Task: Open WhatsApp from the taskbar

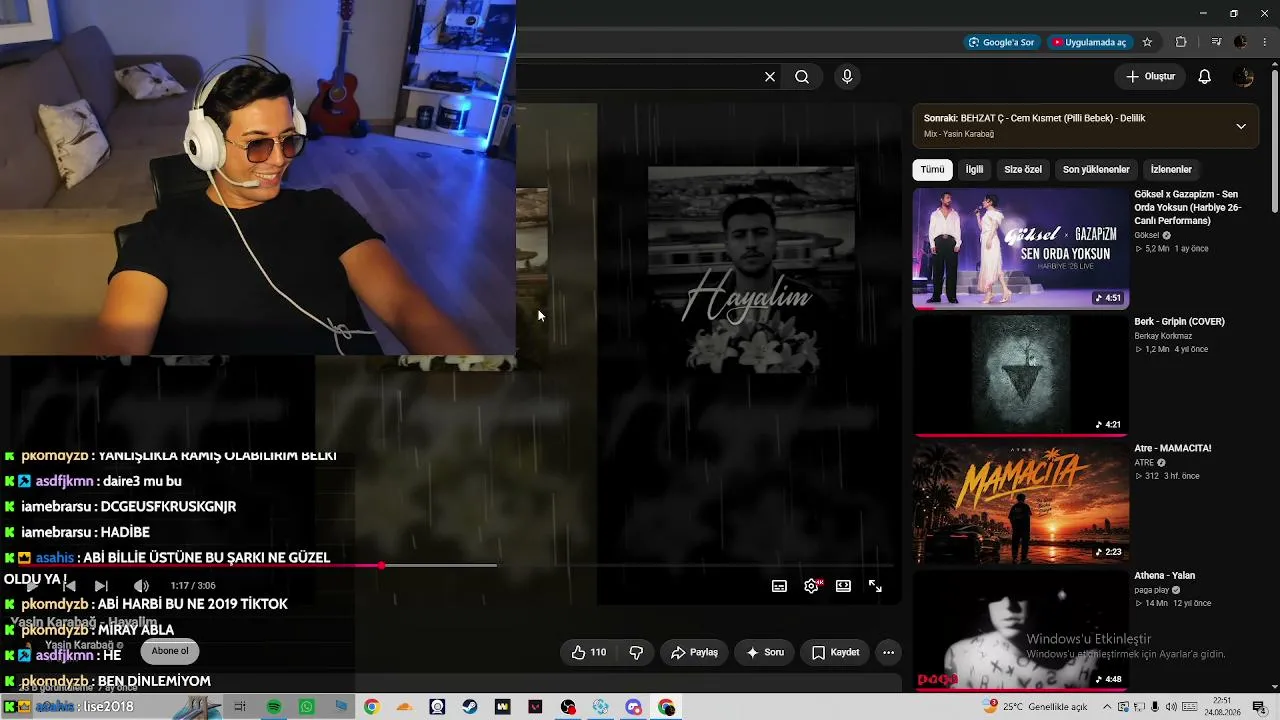Action: pos(307,707)
